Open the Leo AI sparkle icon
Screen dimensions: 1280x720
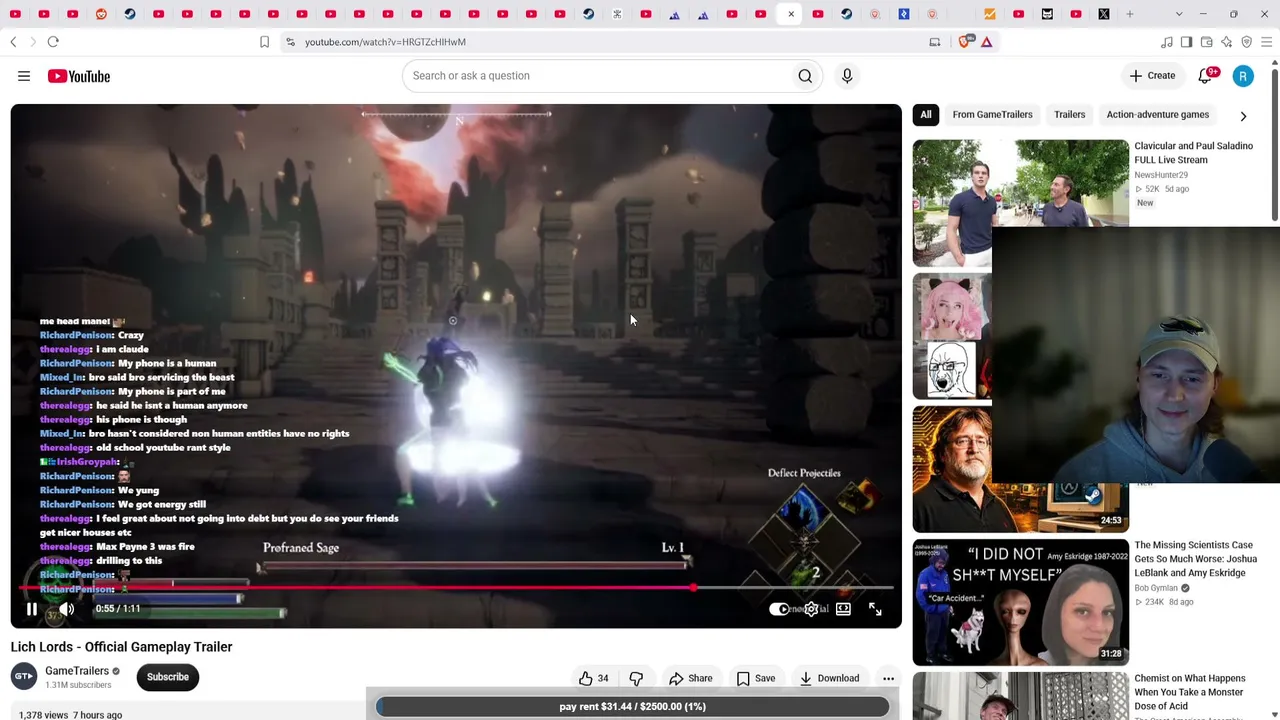point(1227,42)
